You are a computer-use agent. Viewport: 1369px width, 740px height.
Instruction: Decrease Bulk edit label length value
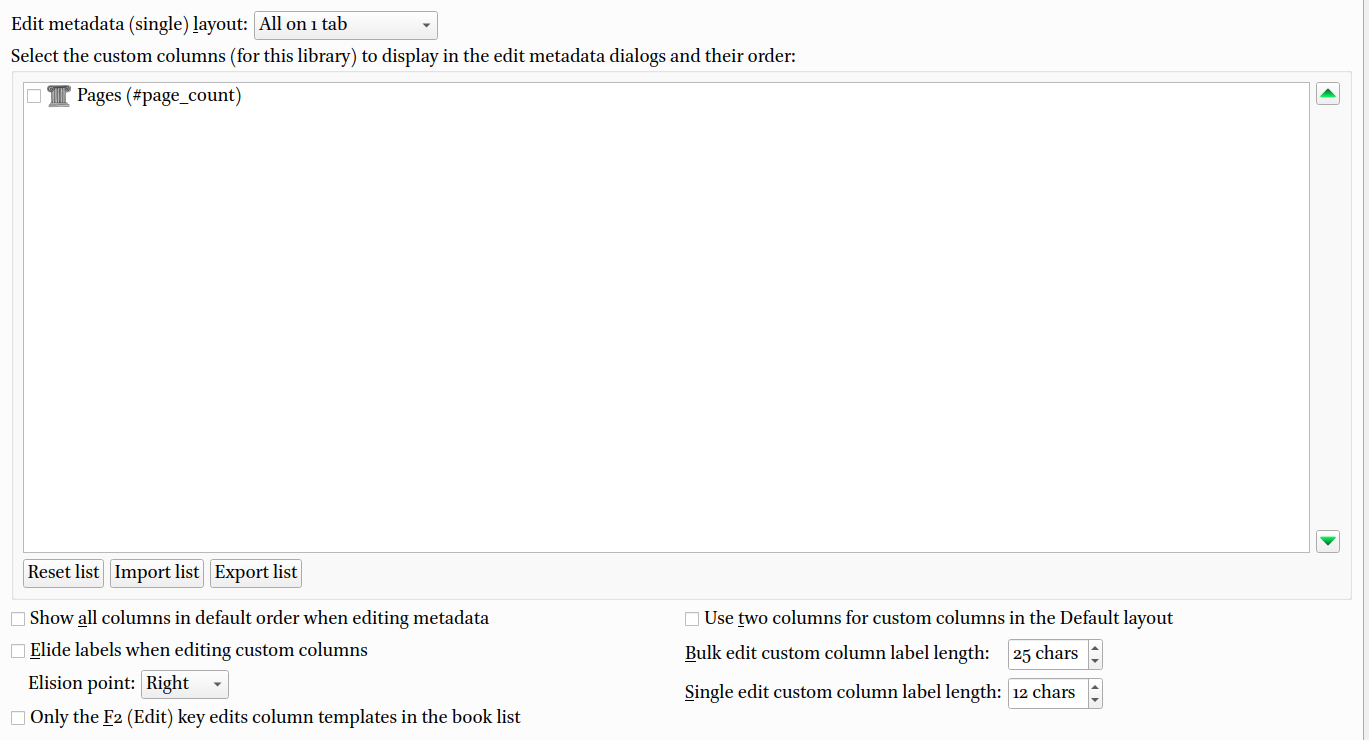click(x=1095, y=661)
